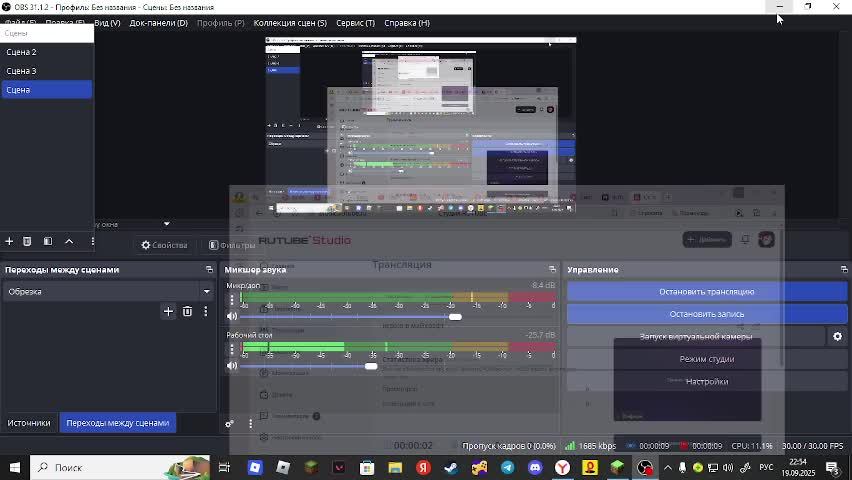Switch to Переходы между сценами tab
This screenshot has width=852, height=480.
tap(117, 423)
